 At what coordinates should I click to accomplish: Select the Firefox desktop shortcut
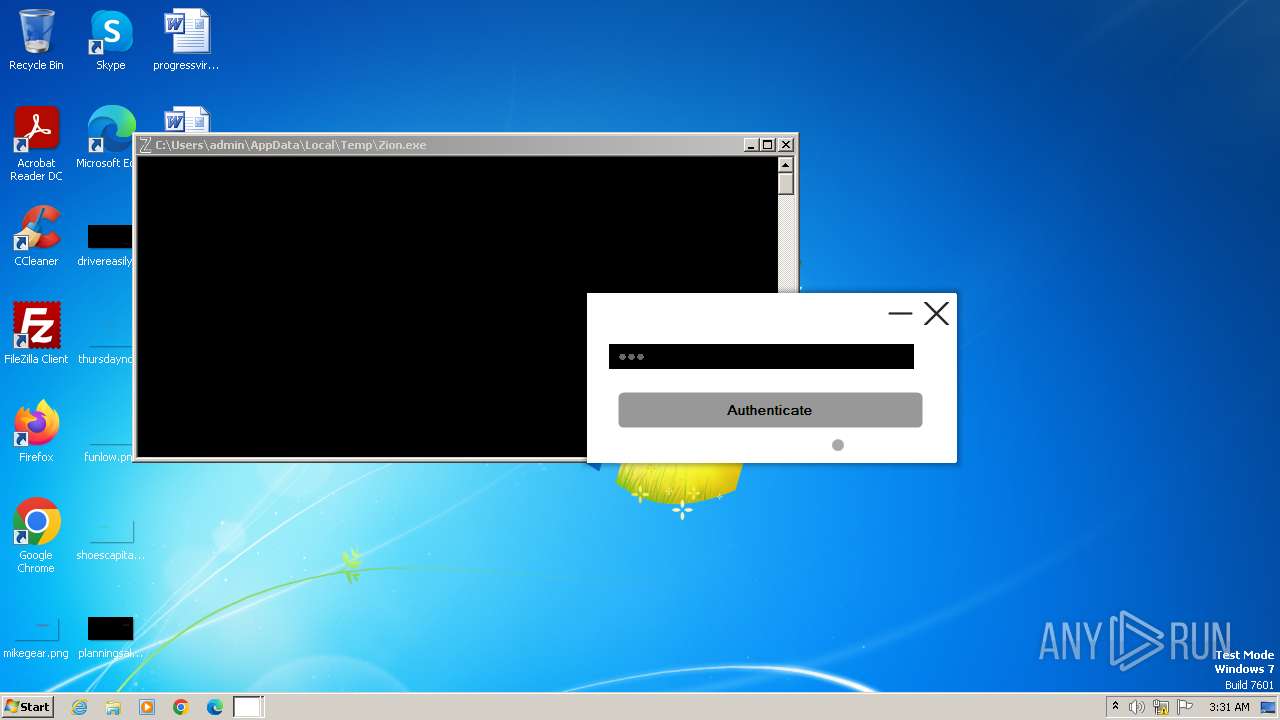pyautogui.click(x=36, y=432)
